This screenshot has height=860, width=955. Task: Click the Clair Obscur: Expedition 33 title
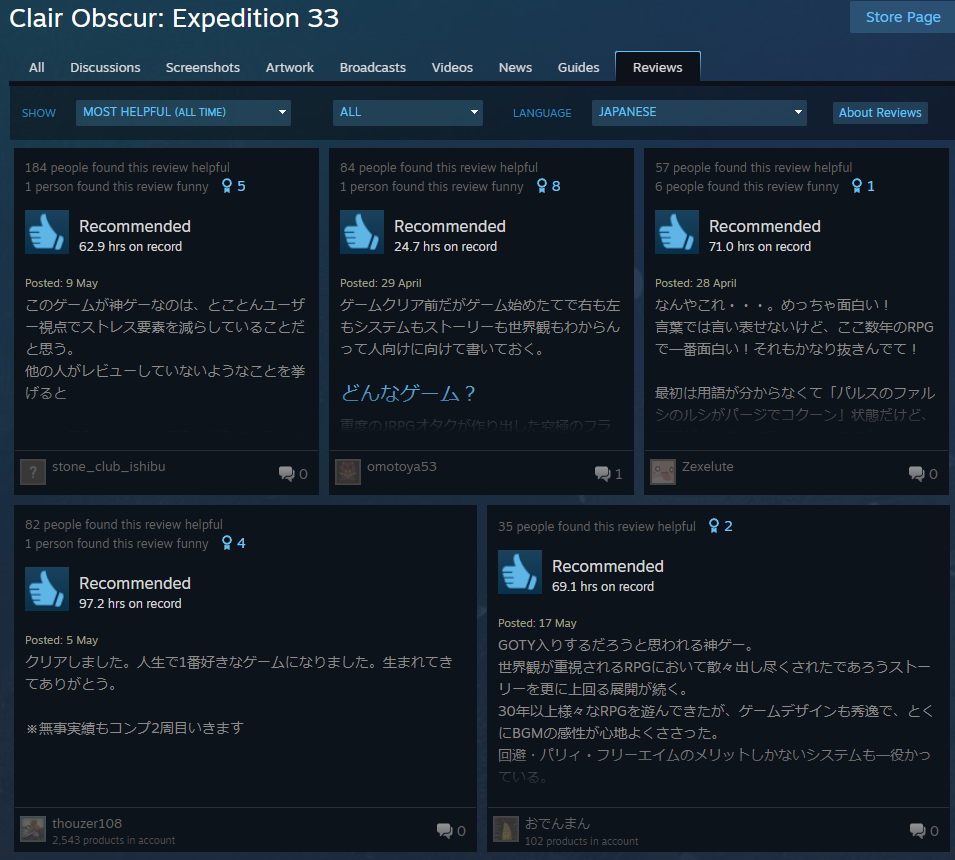tap(174, 18)
